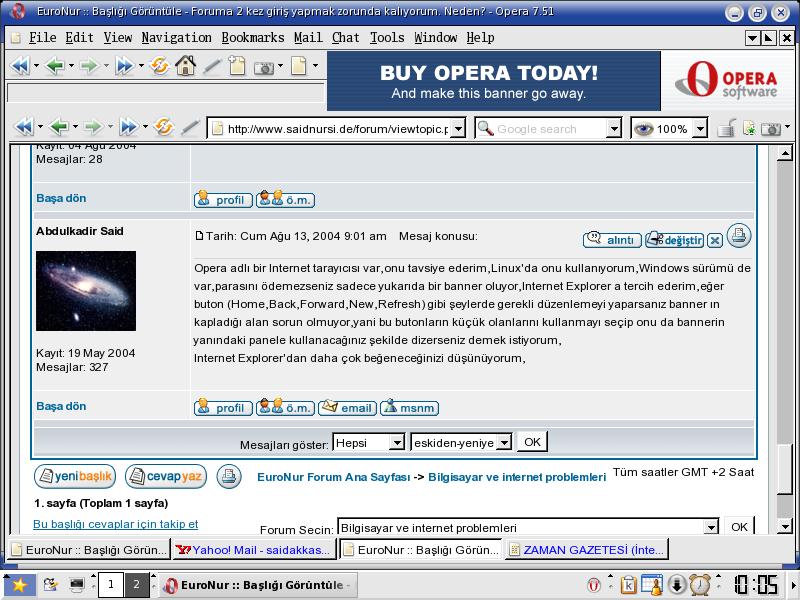The height and width of the screenshot is (600, 800).
Task: Expand Back history arrow in top toolbar
Action: 71,65
